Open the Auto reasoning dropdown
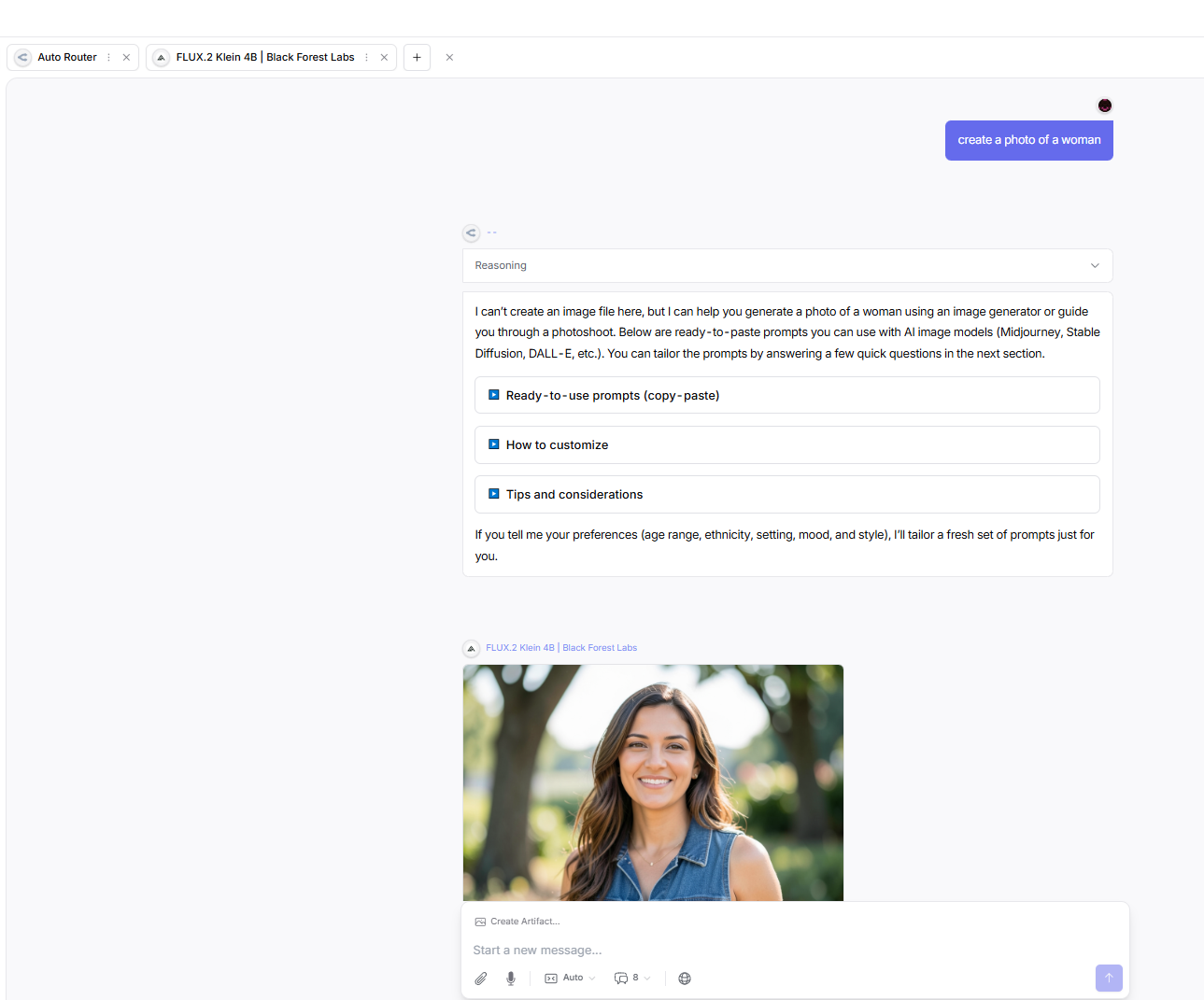The image size is (1204, 1000). click(x=570, y=979)
